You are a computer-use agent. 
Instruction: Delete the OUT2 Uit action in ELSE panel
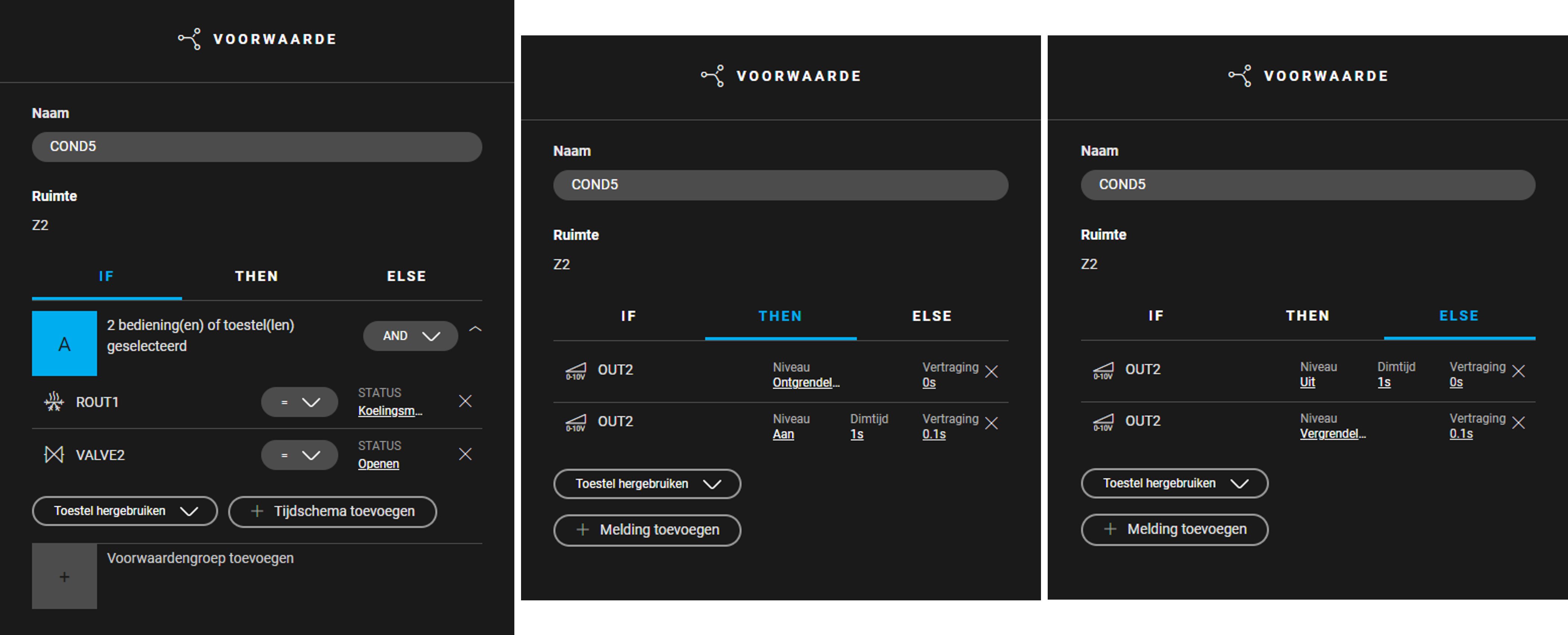point(1519,371)
